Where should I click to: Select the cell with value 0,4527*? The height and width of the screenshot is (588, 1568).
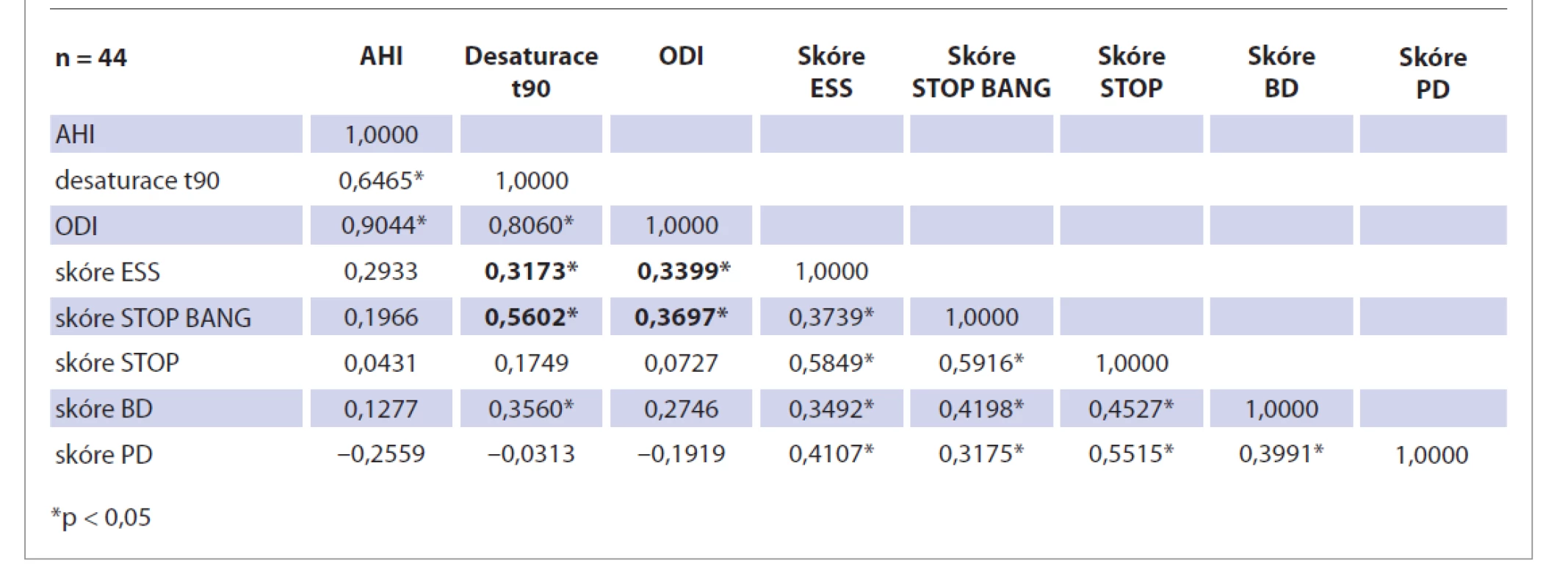(x=1131, y=409)
